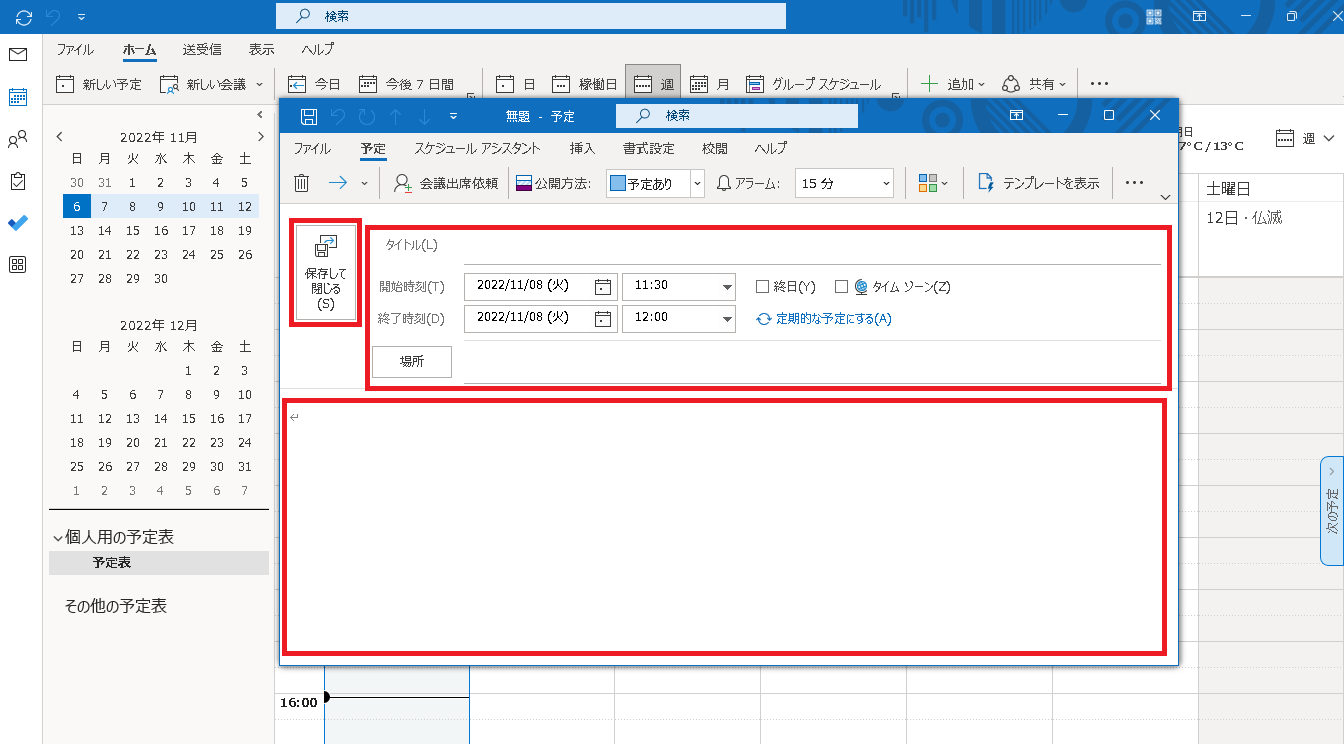This screenshot has height=744, width=1344.
Task: Open the reminder 15 分 dropdown
Action: click(x=886, y=183)
